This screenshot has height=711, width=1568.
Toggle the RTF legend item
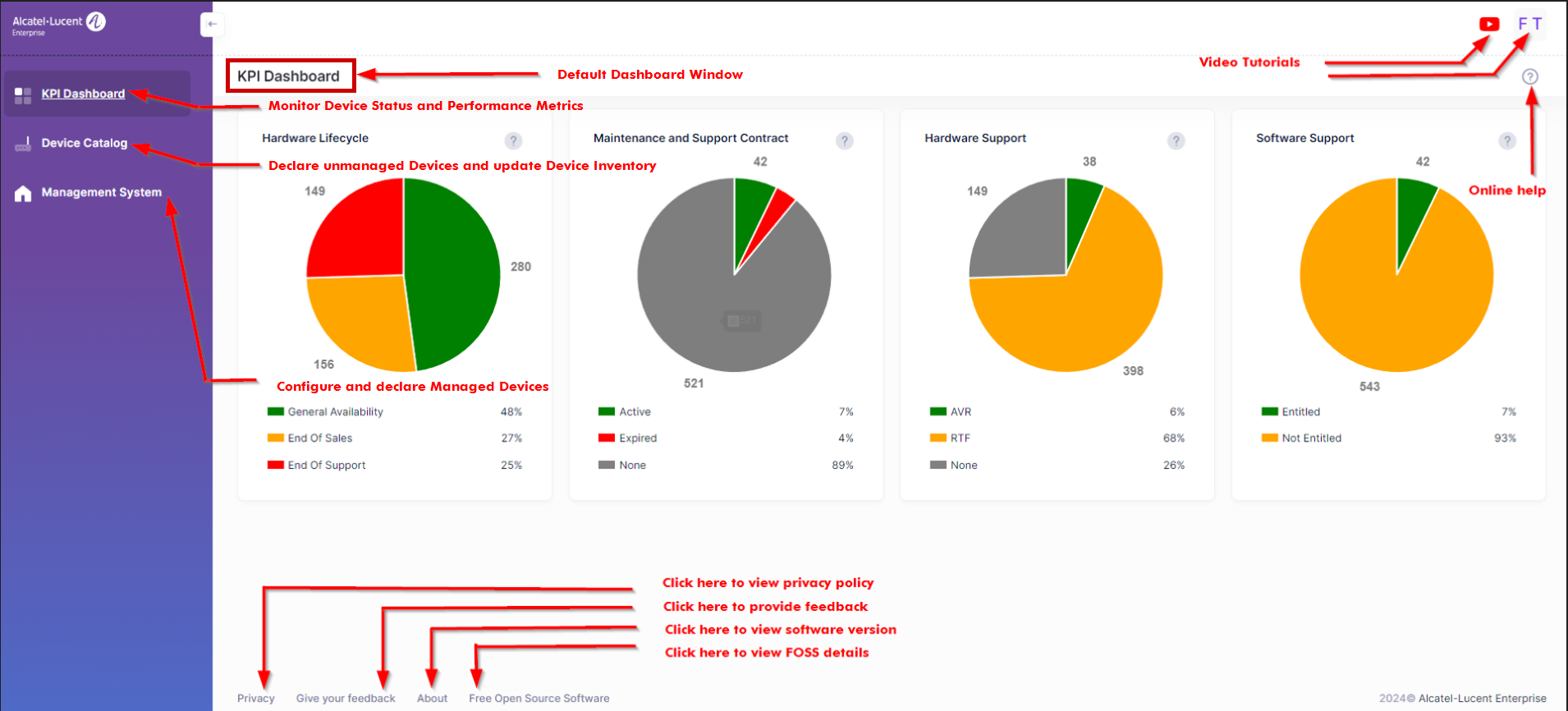click(960, 438)
